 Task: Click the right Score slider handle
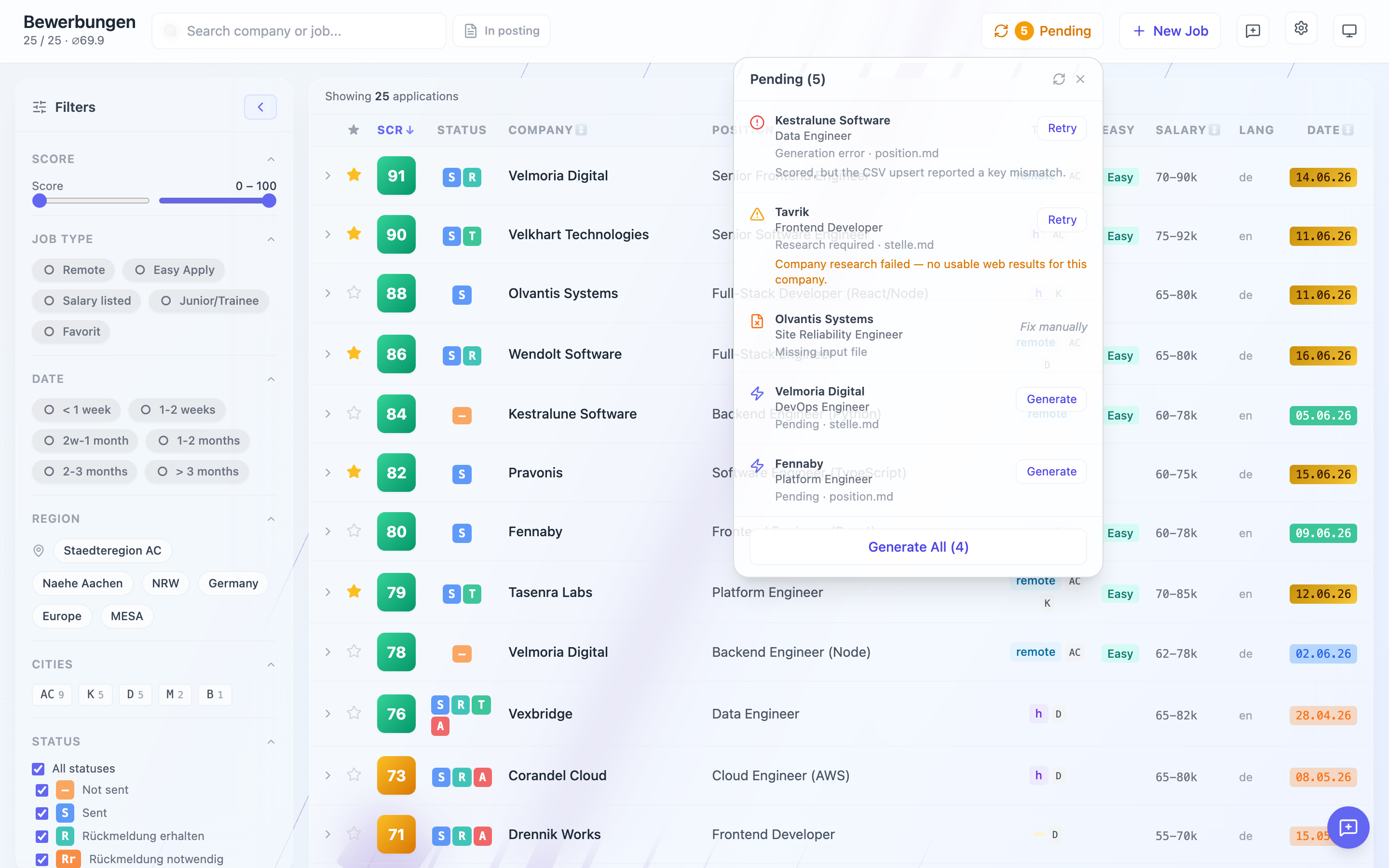click(x=269, y=200)
